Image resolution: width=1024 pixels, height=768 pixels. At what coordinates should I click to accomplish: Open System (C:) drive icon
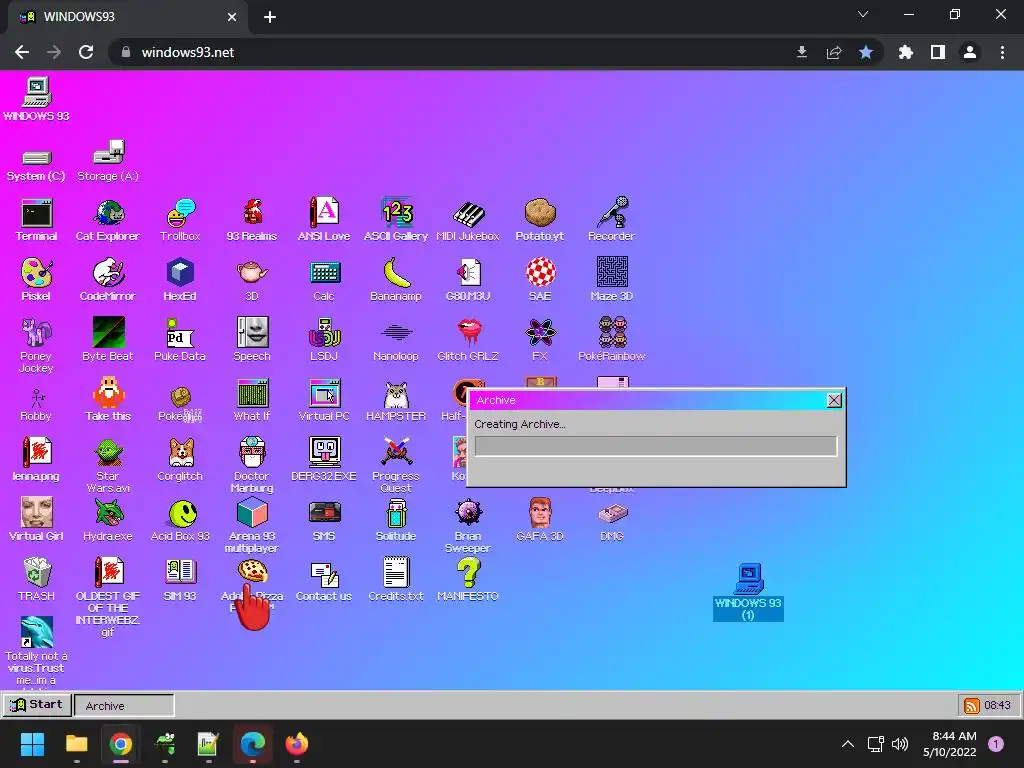click(36, 165)
